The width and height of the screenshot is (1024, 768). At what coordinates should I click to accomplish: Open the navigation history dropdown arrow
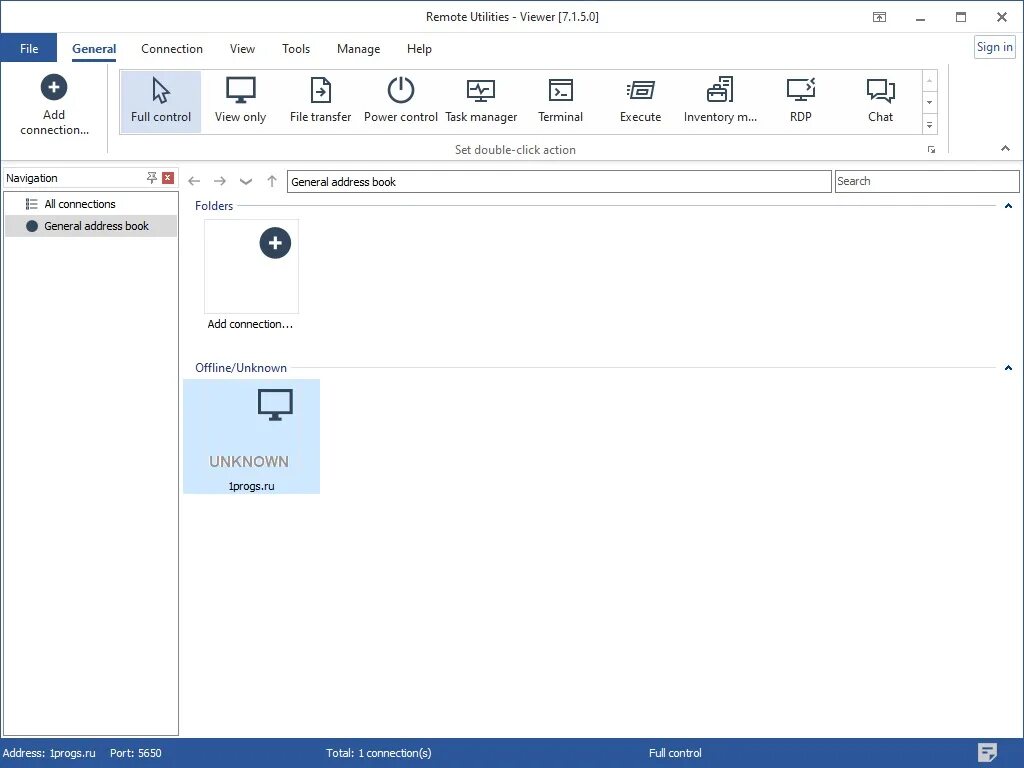(x=246, y=181)
